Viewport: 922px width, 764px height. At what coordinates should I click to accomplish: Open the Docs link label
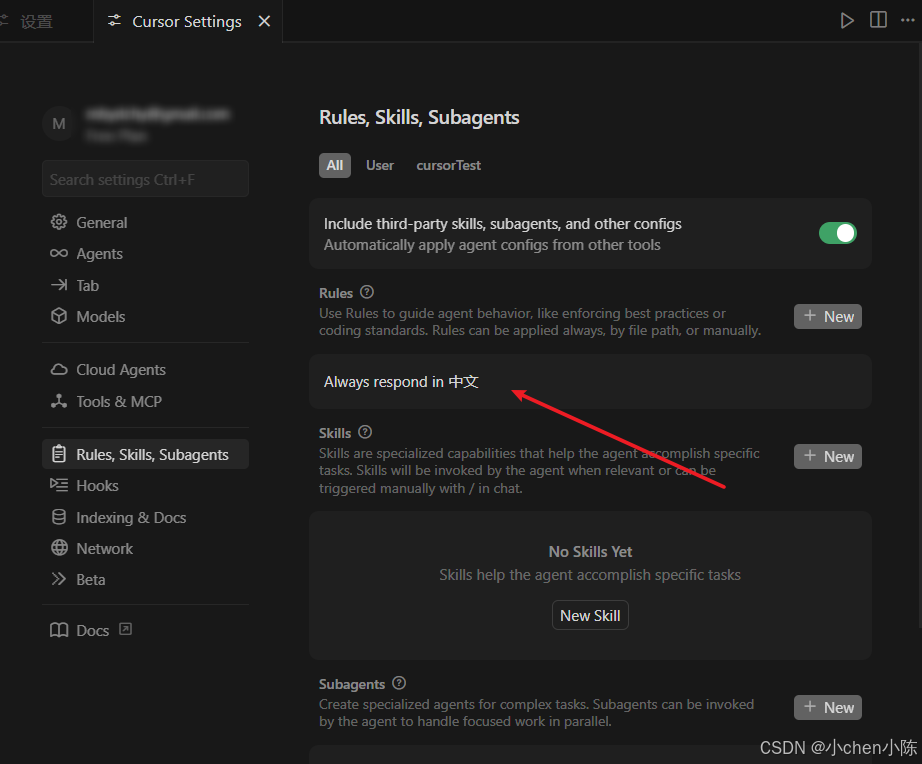pos(93,630)
